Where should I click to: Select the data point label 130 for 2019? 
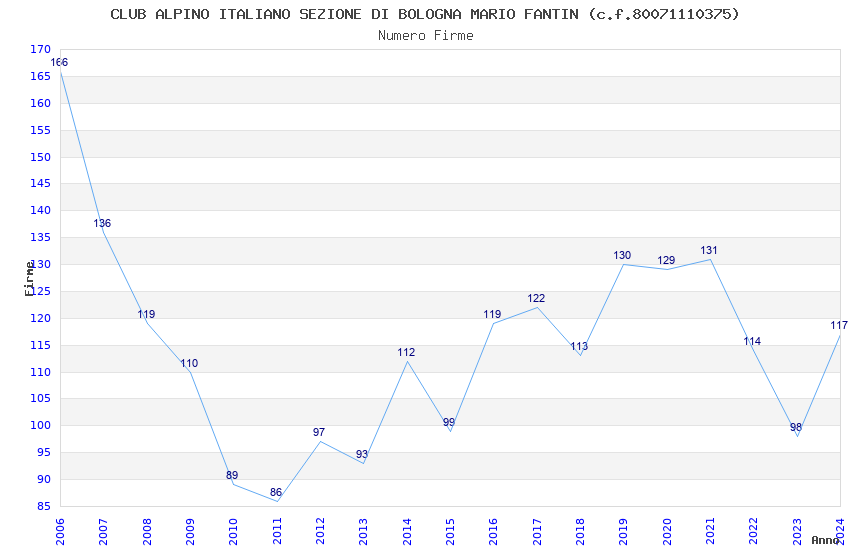(622, 255)
